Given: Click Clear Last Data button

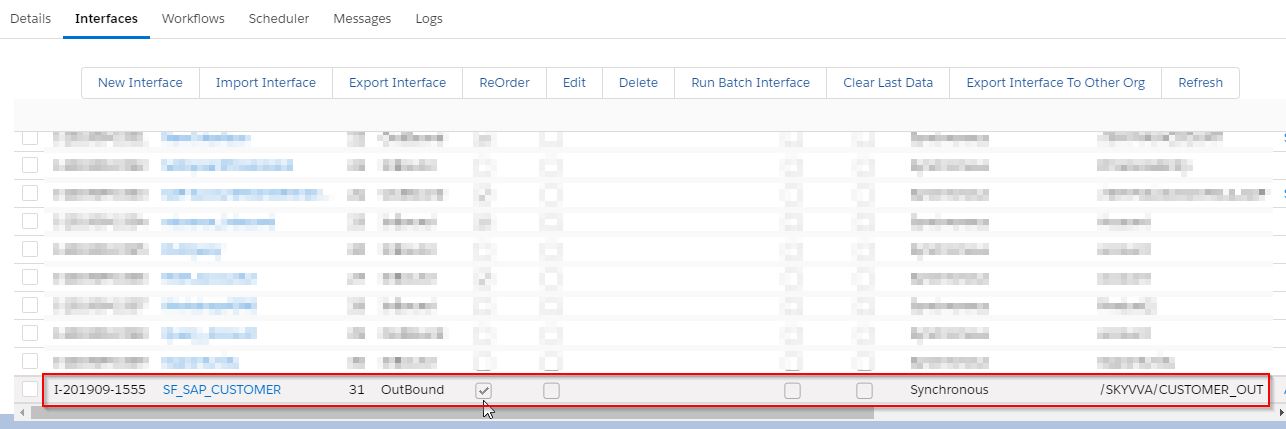Looking at the screenshot, I should (x=888, y=83).
